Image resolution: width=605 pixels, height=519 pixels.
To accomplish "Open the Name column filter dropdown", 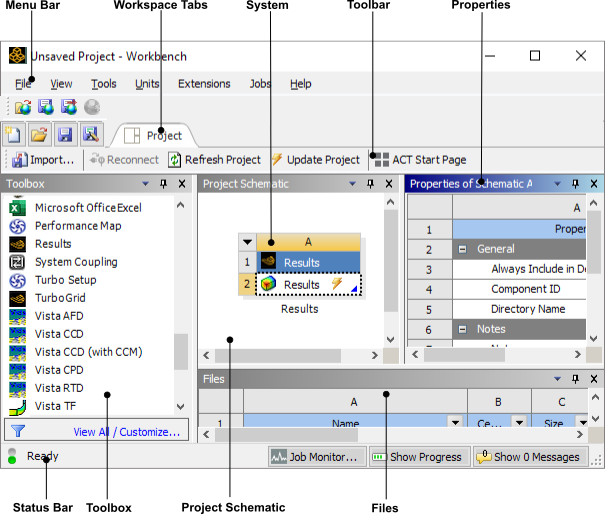I will click(455, 423).
